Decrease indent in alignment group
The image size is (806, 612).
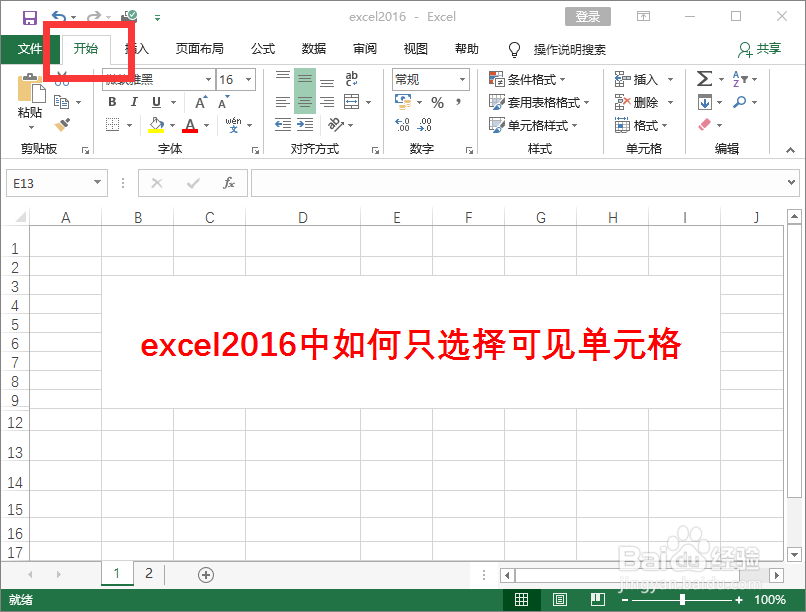tap(283, 124)
